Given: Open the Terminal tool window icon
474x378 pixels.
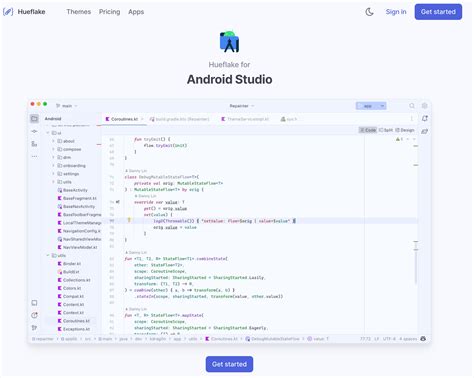Looking at the screenshot, I should pyautogui.click(x=34, y=303).
